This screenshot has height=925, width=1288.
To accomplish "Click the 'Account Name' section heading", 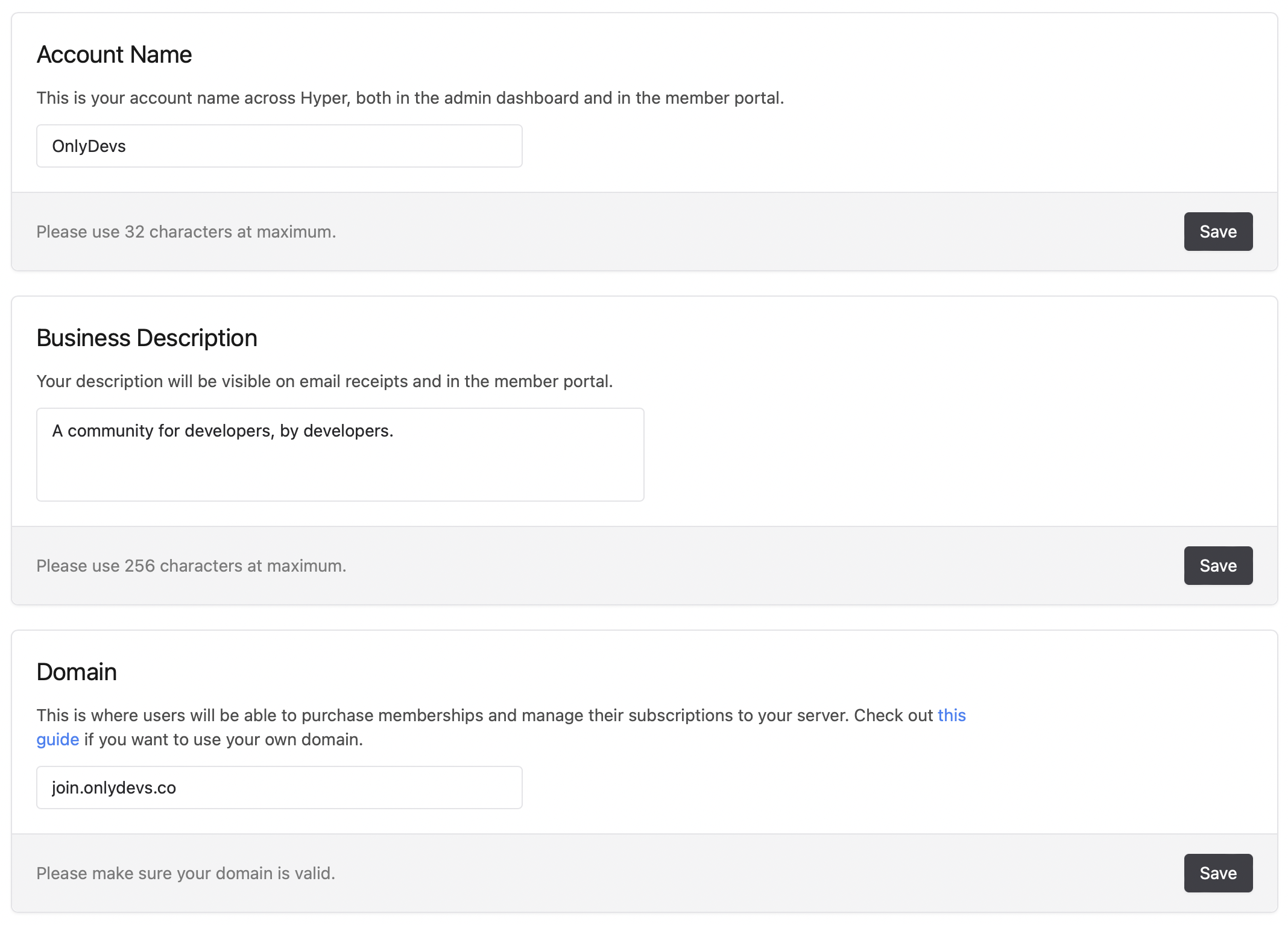I will [114, 55].
